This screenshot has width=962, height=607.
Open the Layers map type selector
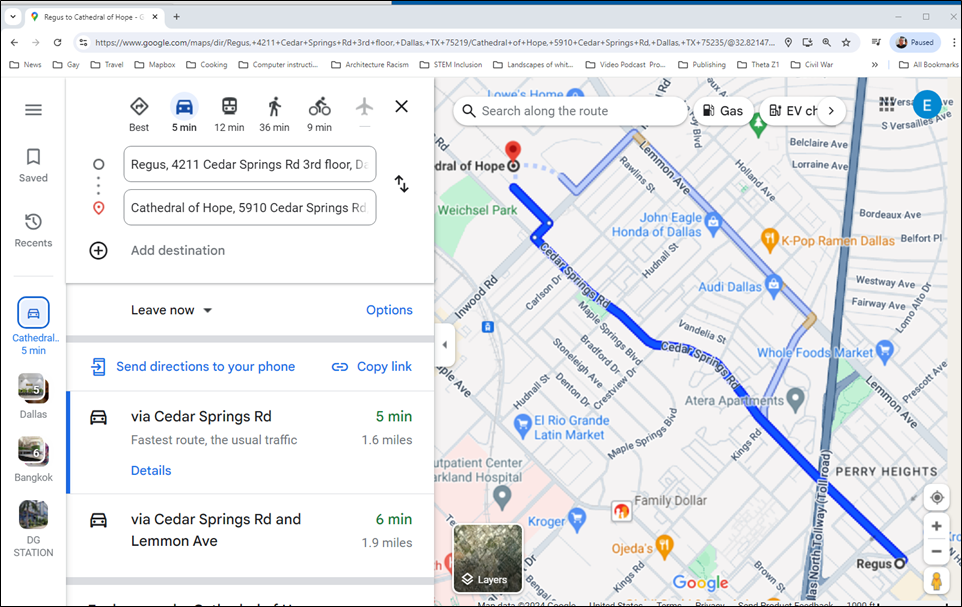488,559
